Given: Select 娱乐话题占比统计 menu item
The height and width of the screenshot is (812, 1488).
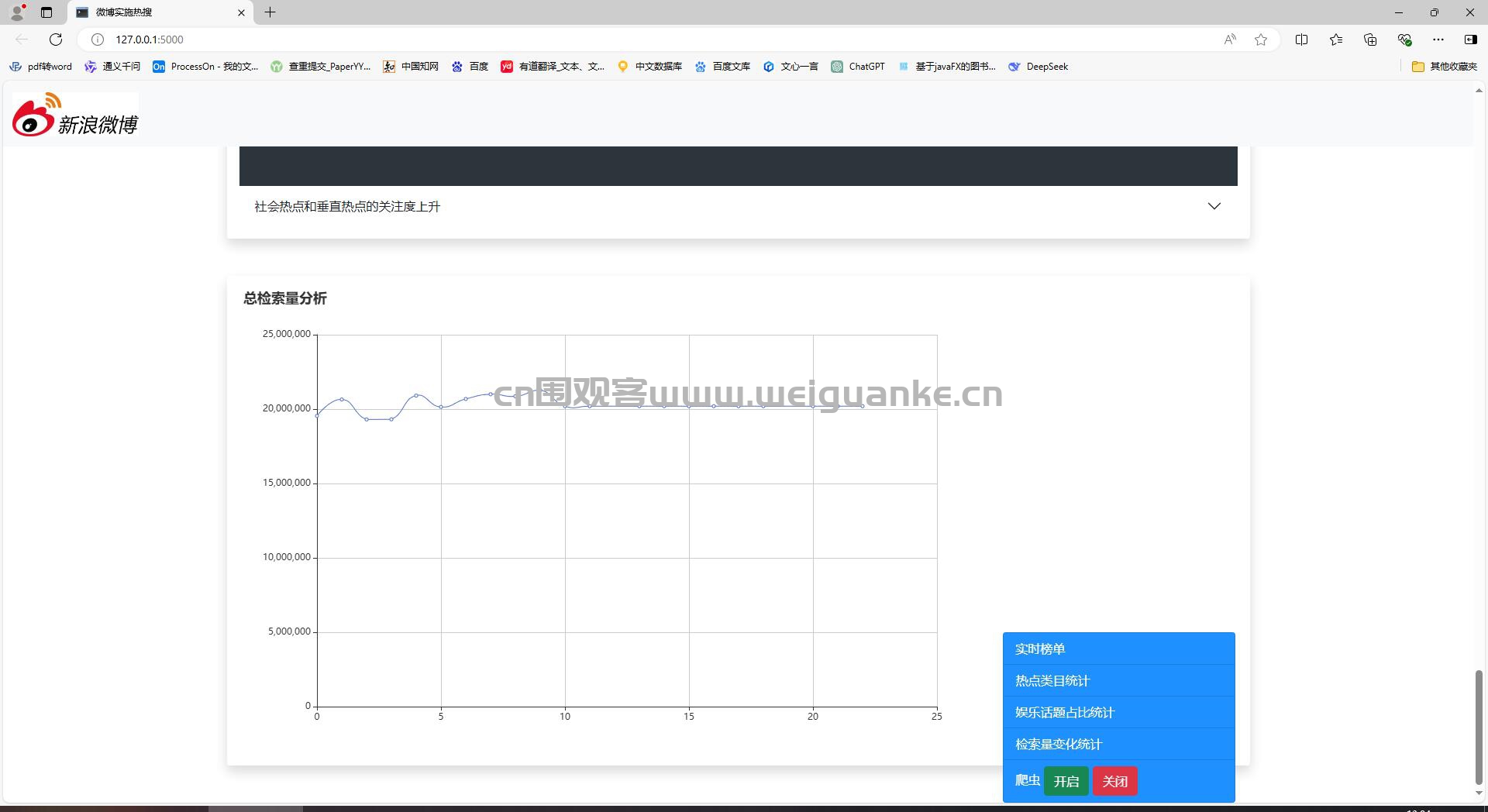Looking at the screenshot, I should (x=1118, y=712).
